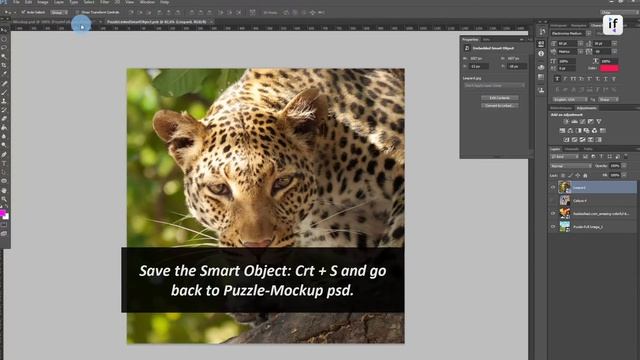Add Brightness/Contrast adjustment
Screen dimensions: 640x360
pos(566,122)
